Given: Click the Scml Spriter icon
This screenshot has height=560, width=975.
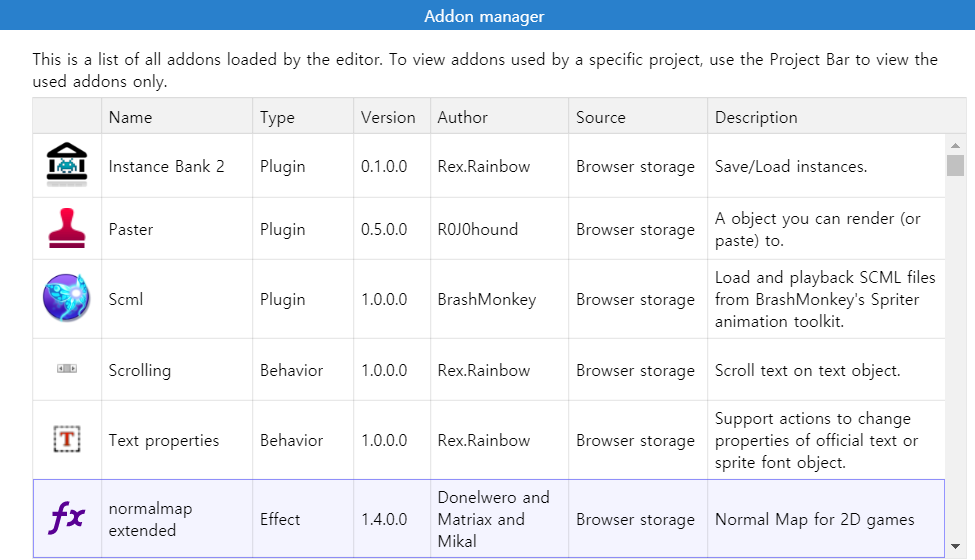Looking at the screenshot, I should (x=67, y=298).
